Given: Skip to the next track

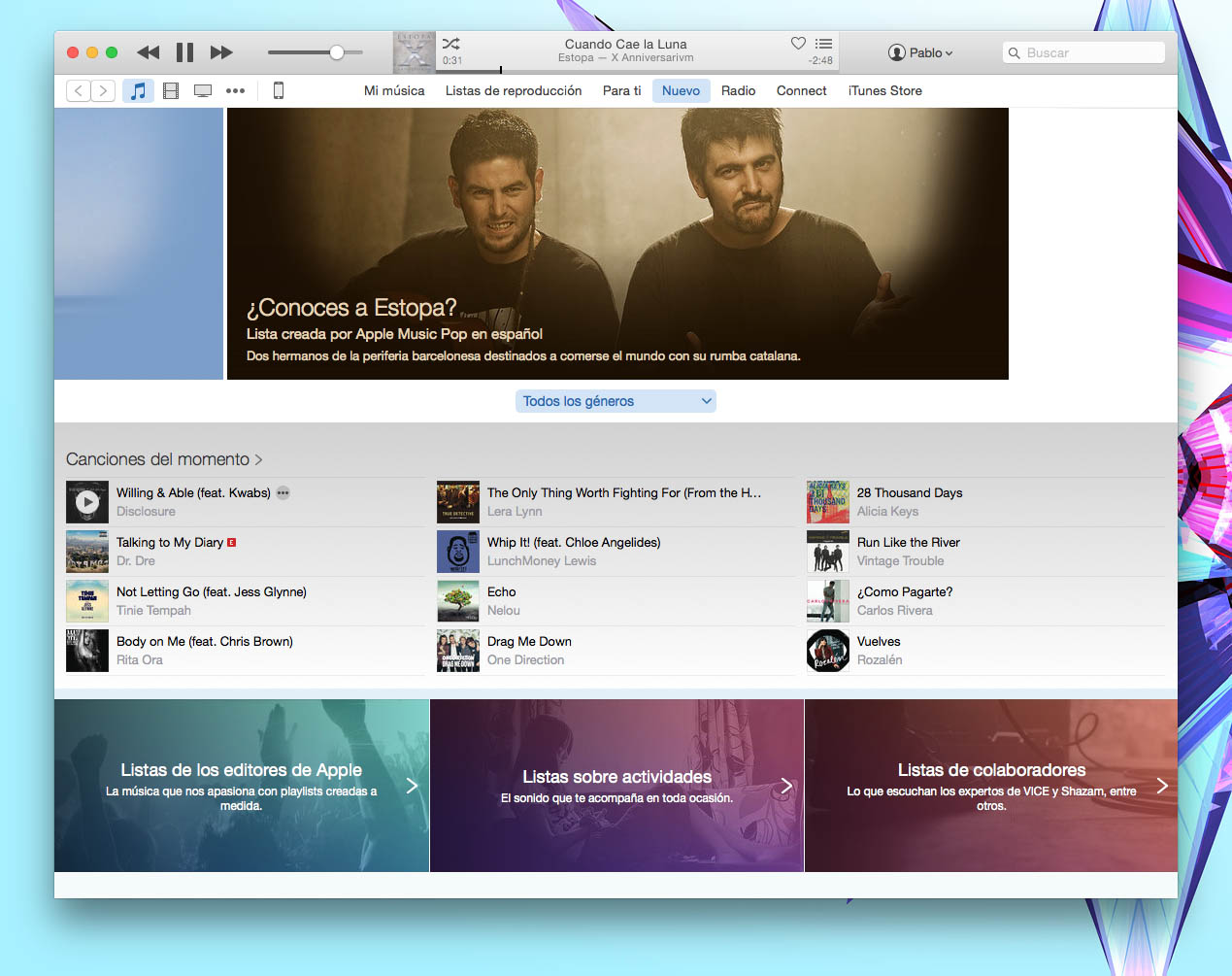Looking at the screenshot, I should pos(221,52).
